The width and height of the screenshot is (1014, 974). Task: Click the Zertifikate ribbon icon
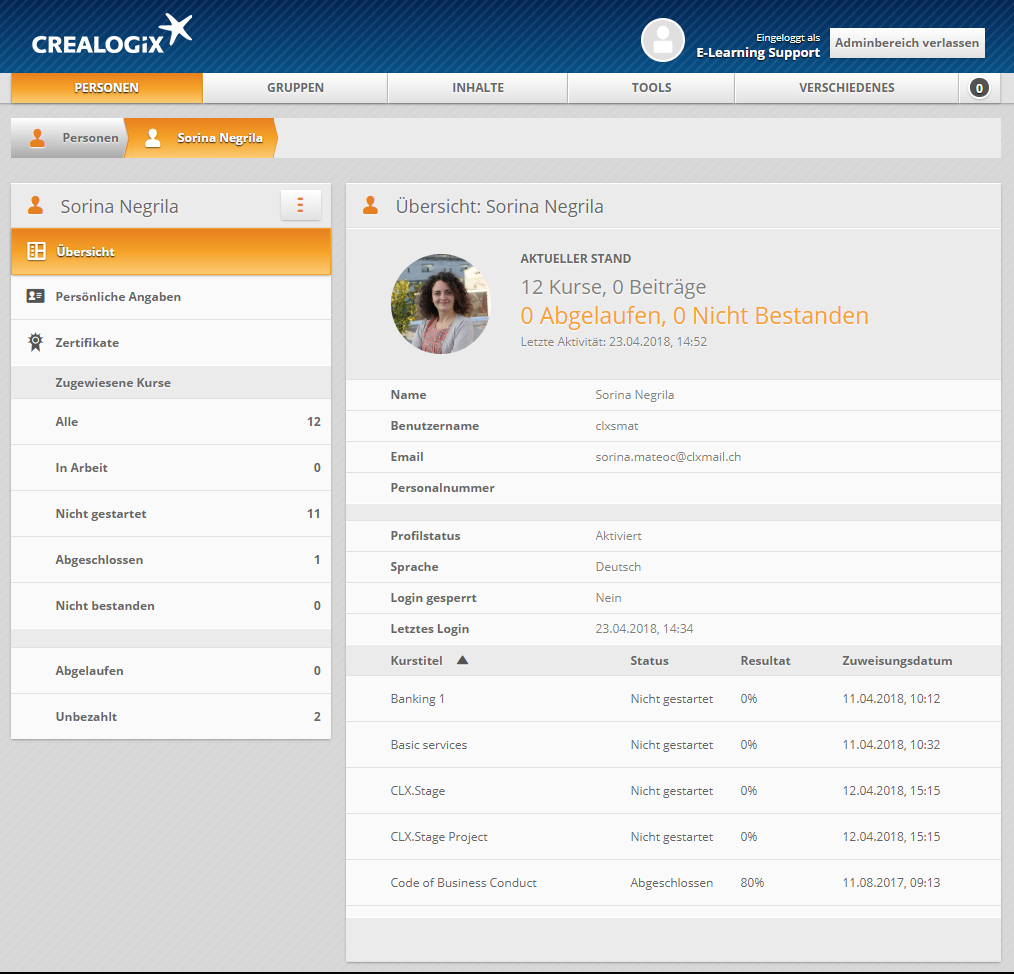click(36, 343)
